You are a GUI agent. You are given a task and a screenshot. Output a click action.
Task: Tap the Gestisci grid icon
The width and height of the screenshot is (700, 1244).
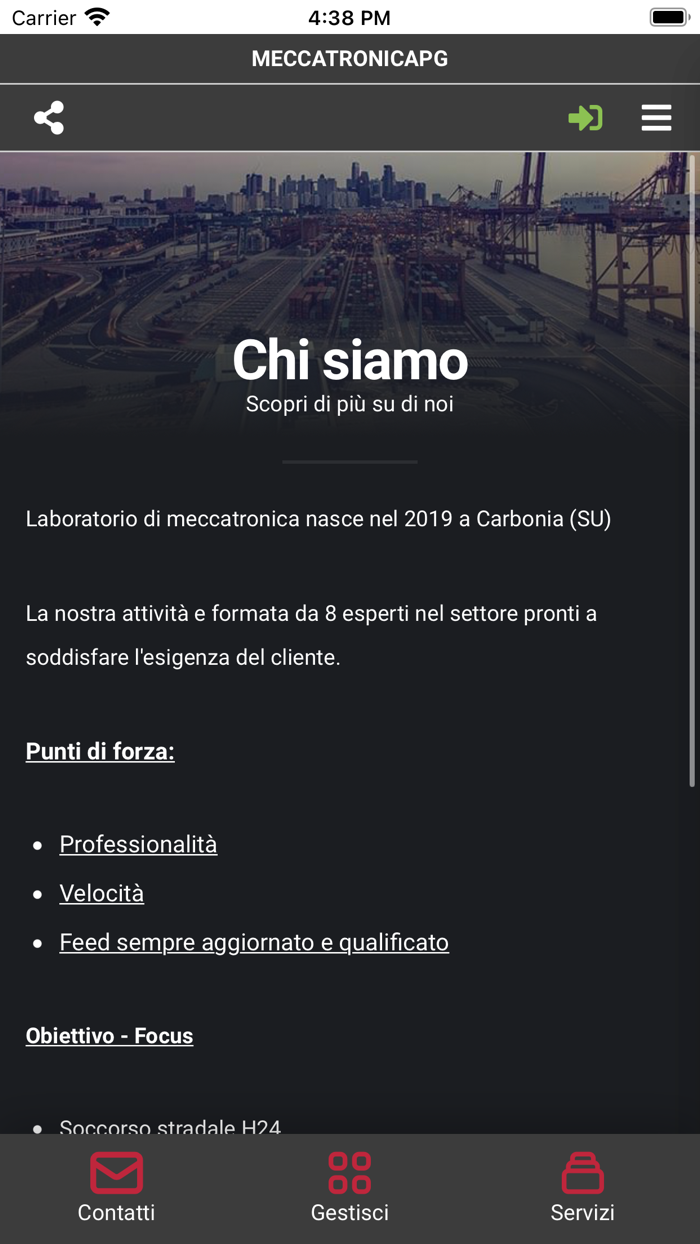tap(350, 1173)
